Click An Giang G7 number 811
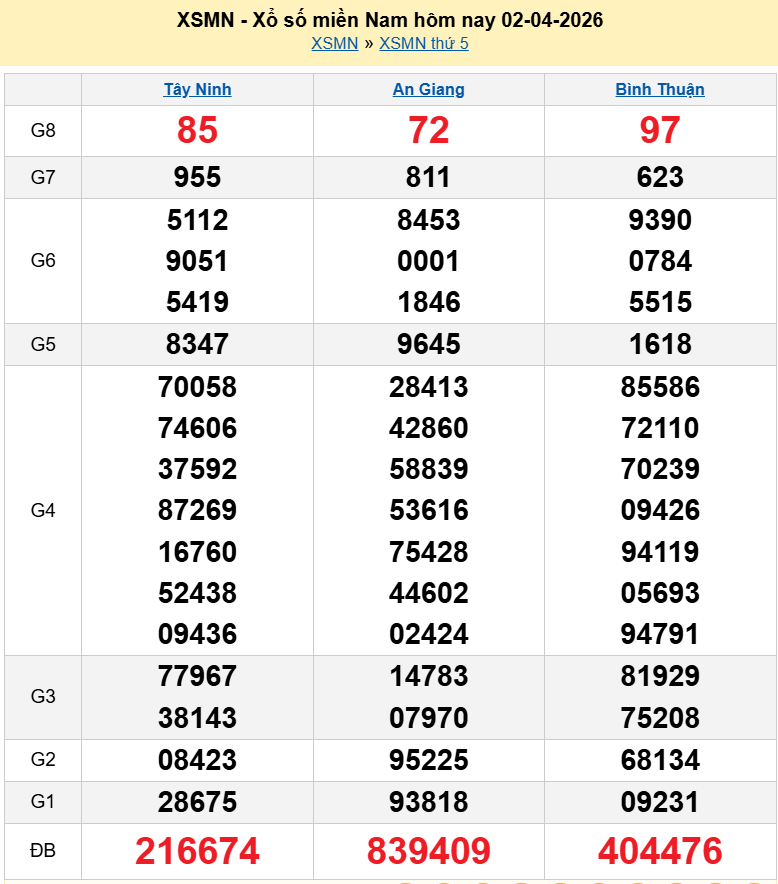The width and height of the screenshot is (778, 884). [428, 177]
